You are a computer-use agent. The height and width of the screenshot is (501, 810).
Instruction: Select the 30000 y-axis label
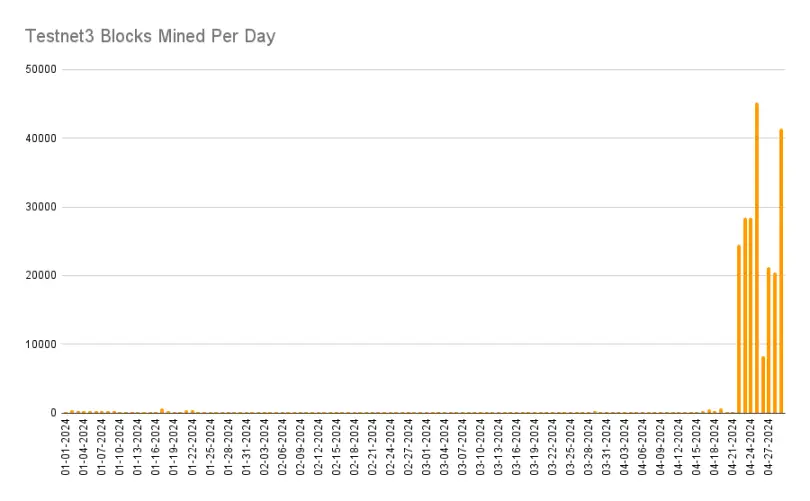pos(40,207)
